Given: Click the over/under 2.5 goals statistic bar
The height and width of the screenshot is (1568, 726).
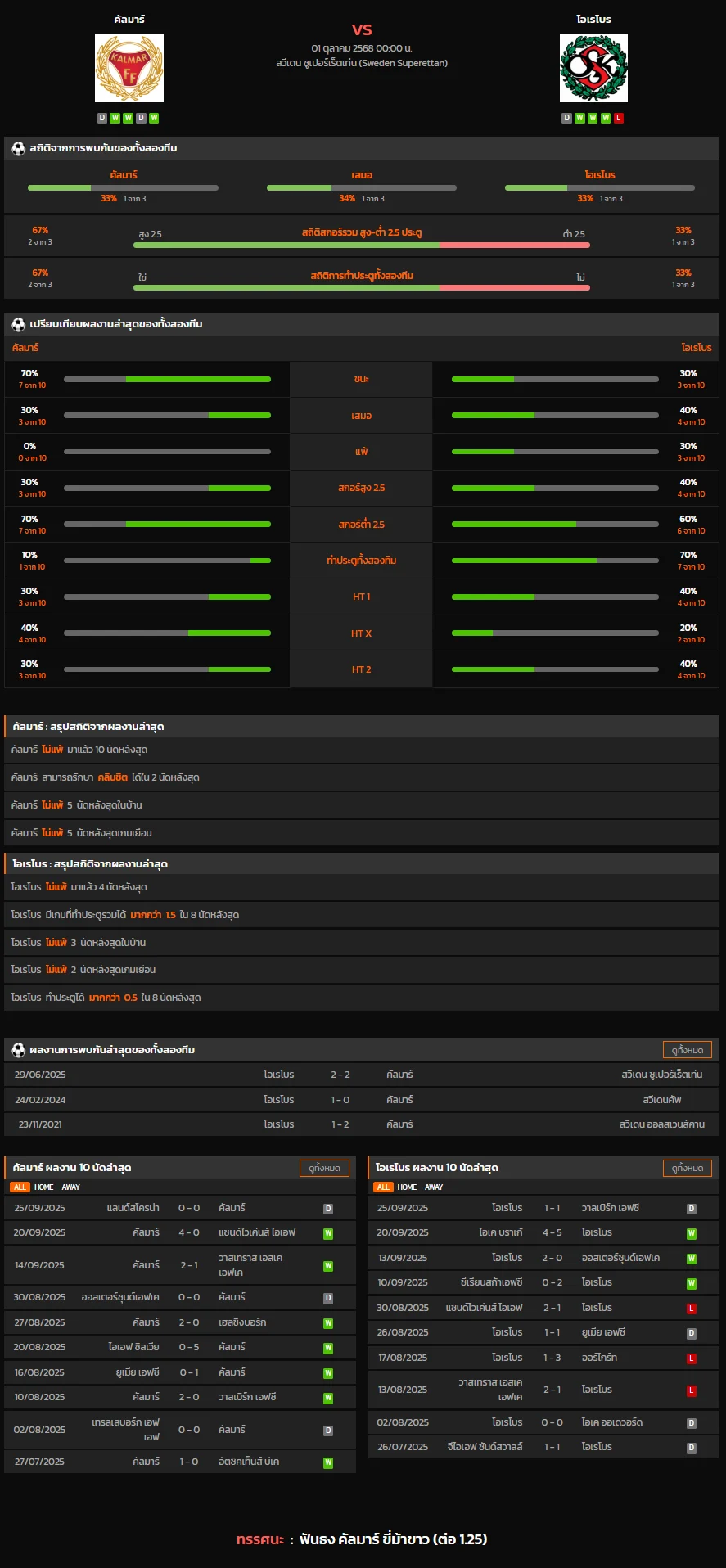Looking at the screenshot, I should [x=362, y=244].
